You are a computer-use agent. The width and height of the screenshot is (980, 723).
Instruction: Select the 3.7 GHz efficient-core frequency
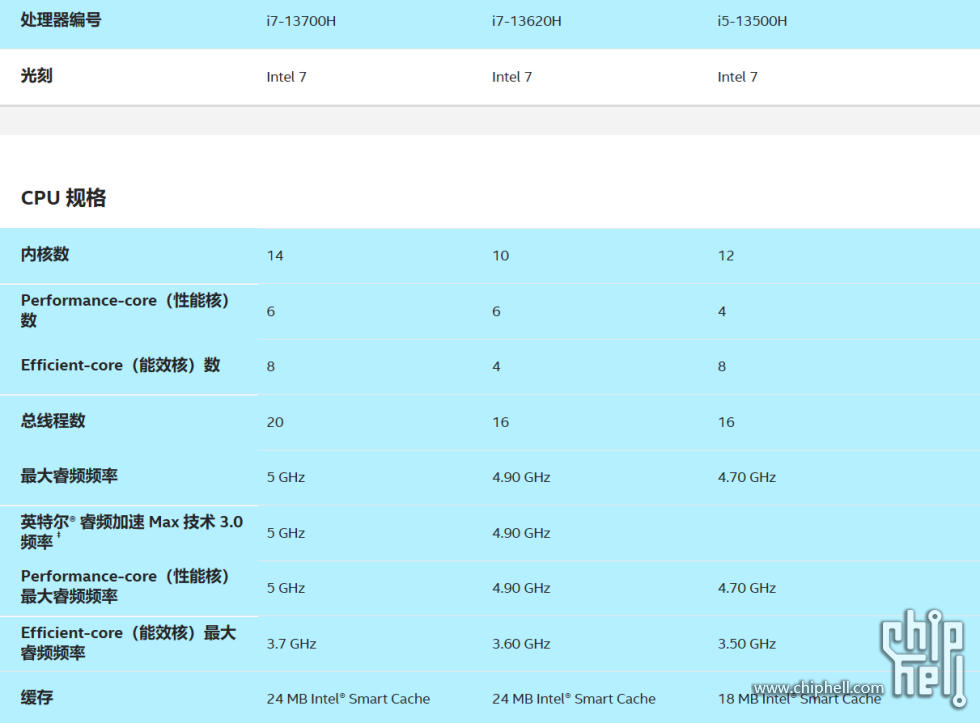pyautogui.click(x=291, y=644)
